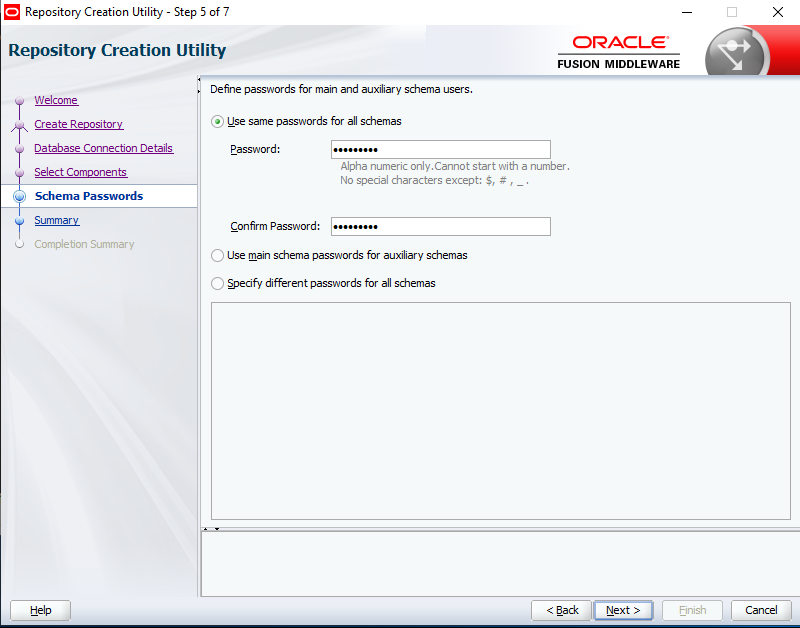Click the Welcome step circle icon
The width and height of the screenshot is (800, 628).
click(20, 100)
